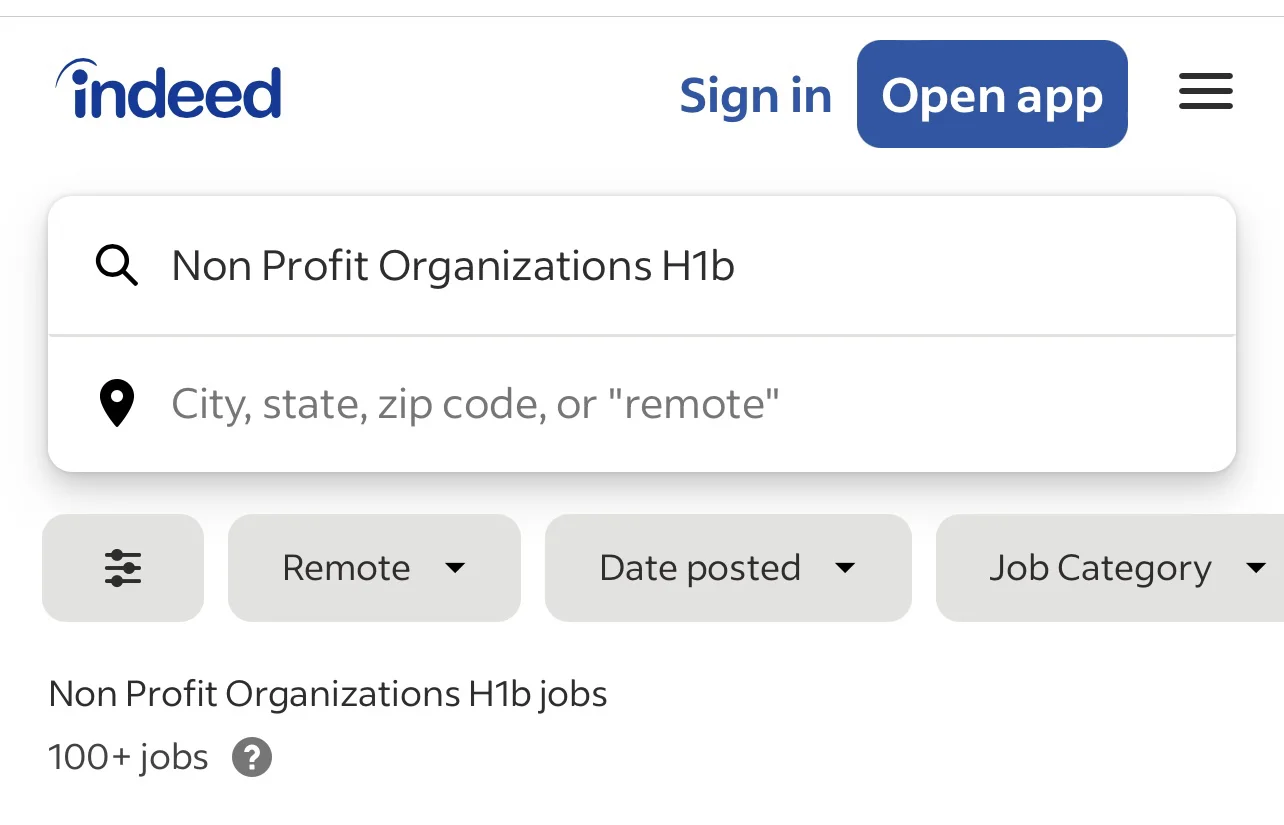Click the question mark help icon
The height and width of the screenshot is (825, 1284).
[252, 757]
